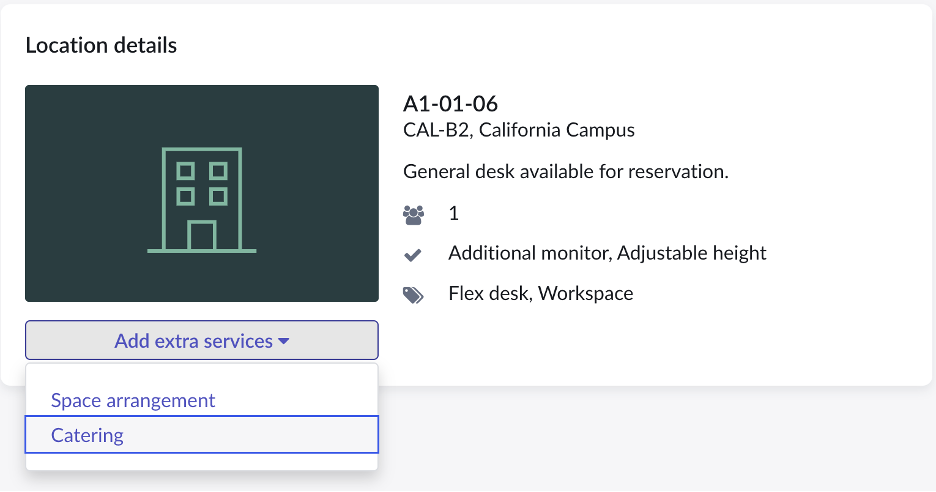The image size is (936, 492).
Task: Click the caret arrow on Add extra services
Action: click(x=284, y=342)
